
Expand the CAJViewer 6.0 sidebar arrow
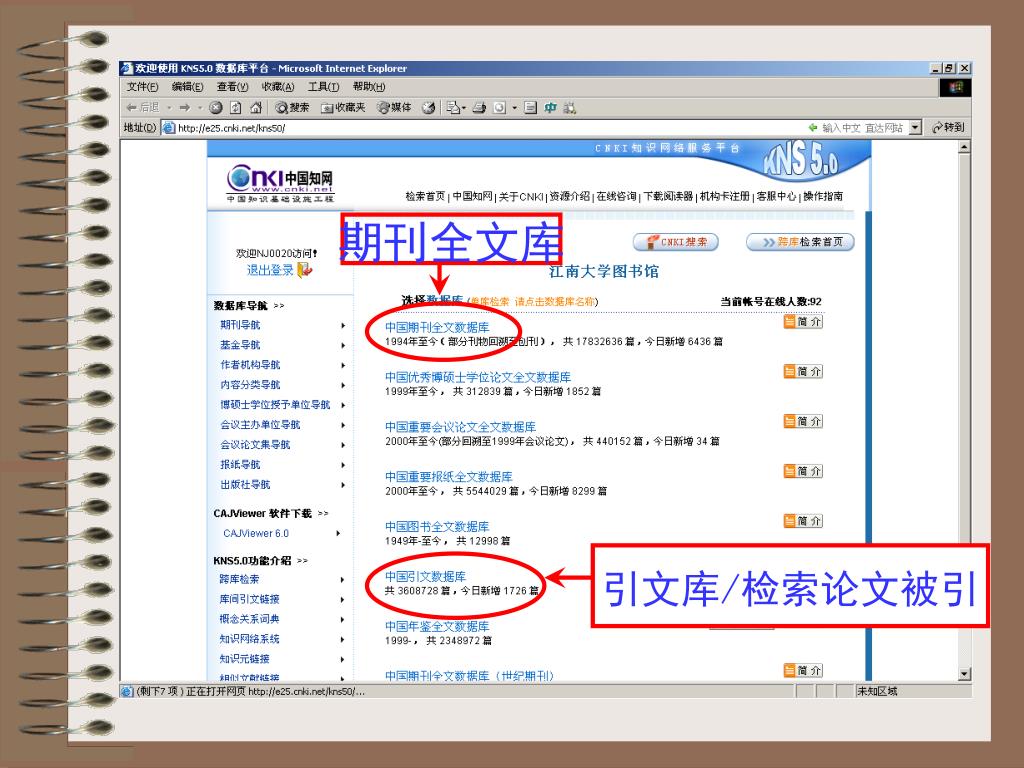click(x=338, y=534)
